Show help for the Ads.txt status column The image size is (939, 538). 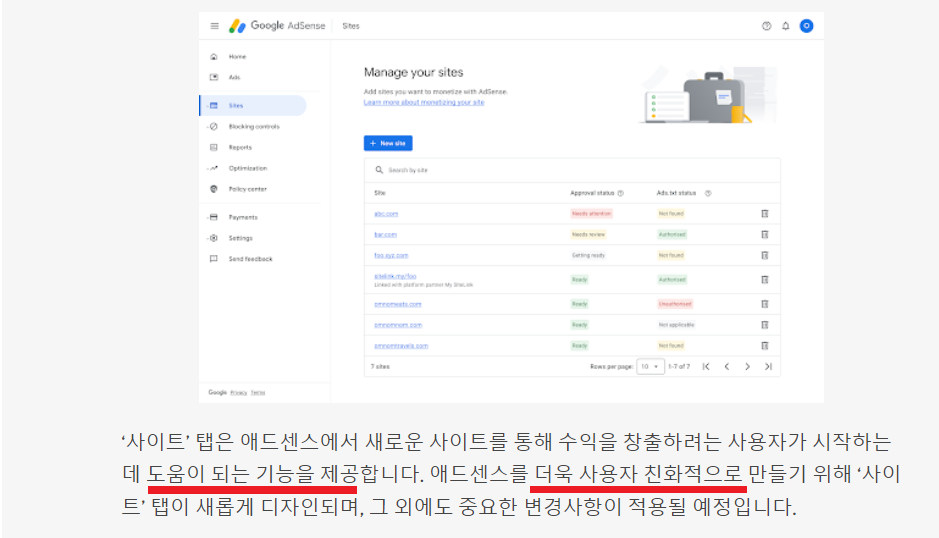708,193
